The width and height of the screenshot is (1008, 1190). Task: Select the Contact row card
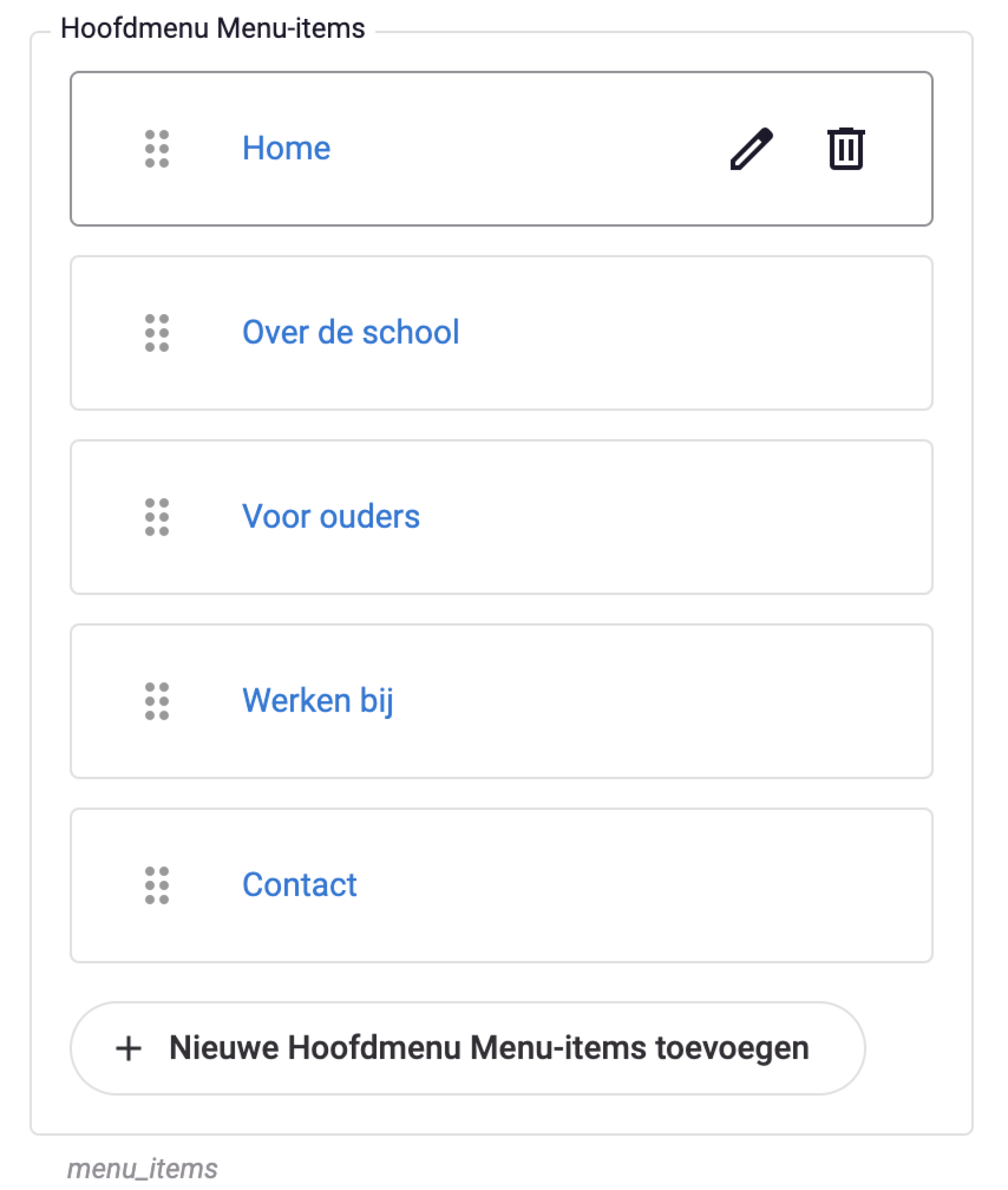(x=501, y=885)
